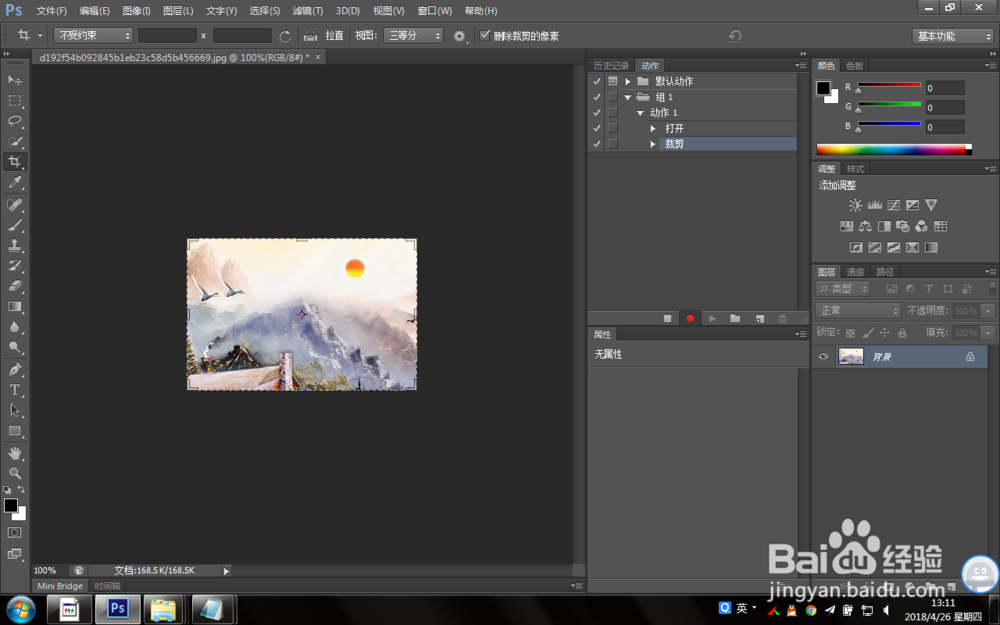
Task: Switch to the 历史记录 tab
Action: tap(611, 66)
